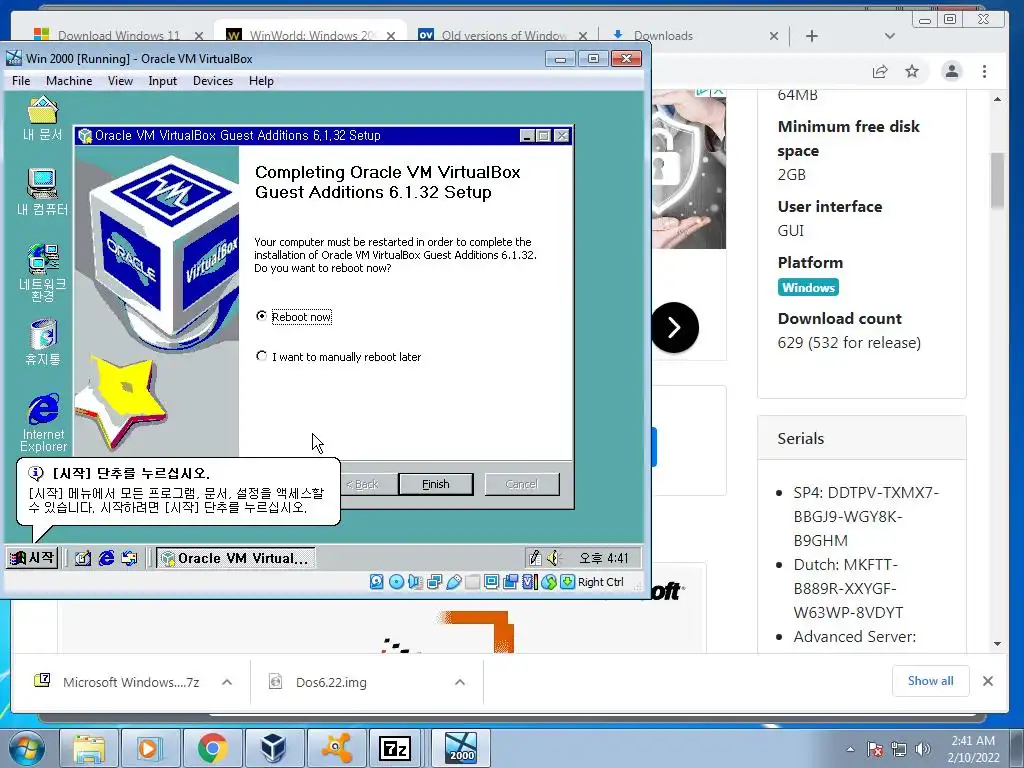
Task: Select the Internet Explorer desktop icon
Action: click(43, 422)
